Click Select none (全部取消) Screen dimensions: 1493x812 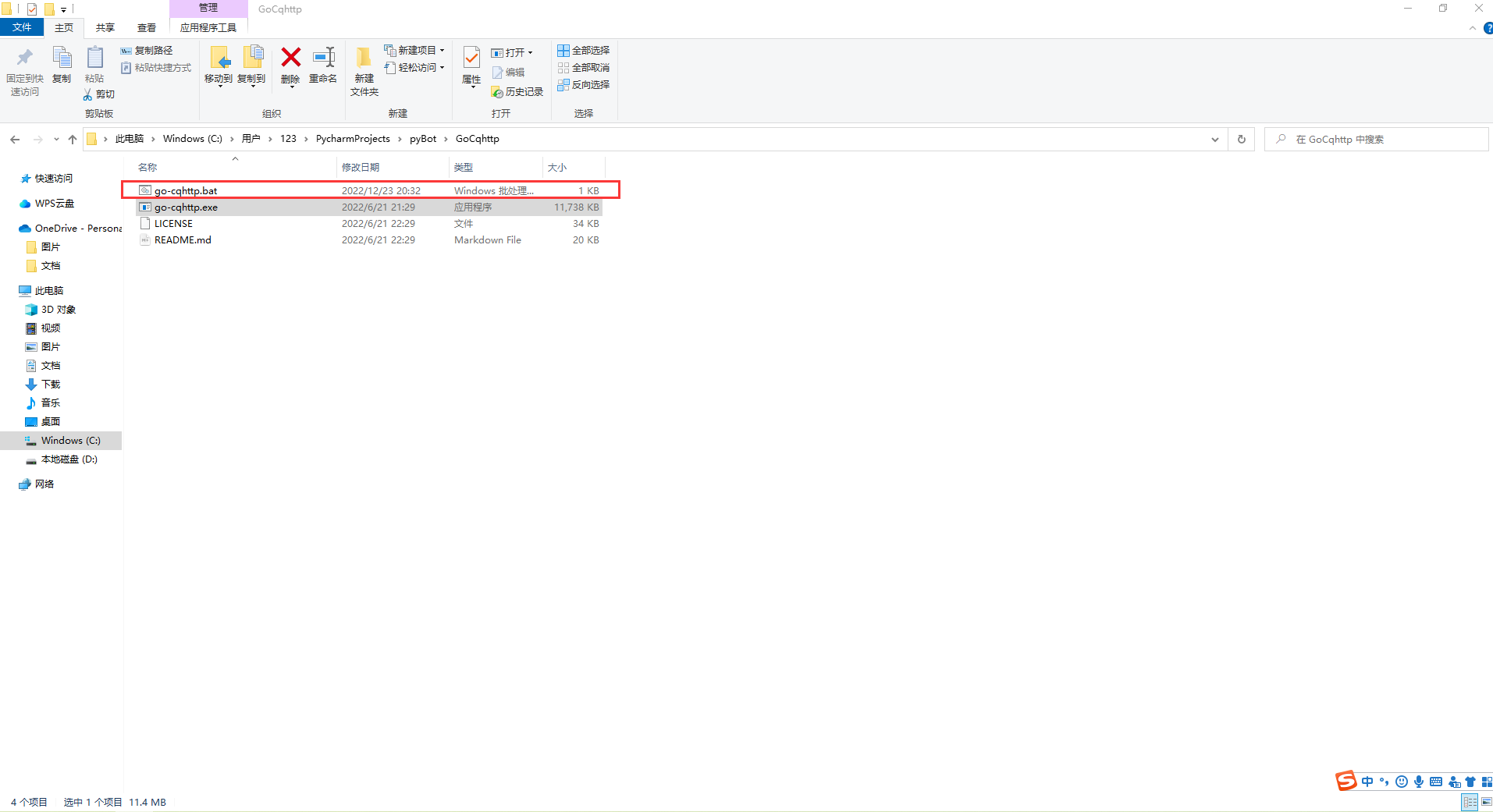click(x=583, y=68)
